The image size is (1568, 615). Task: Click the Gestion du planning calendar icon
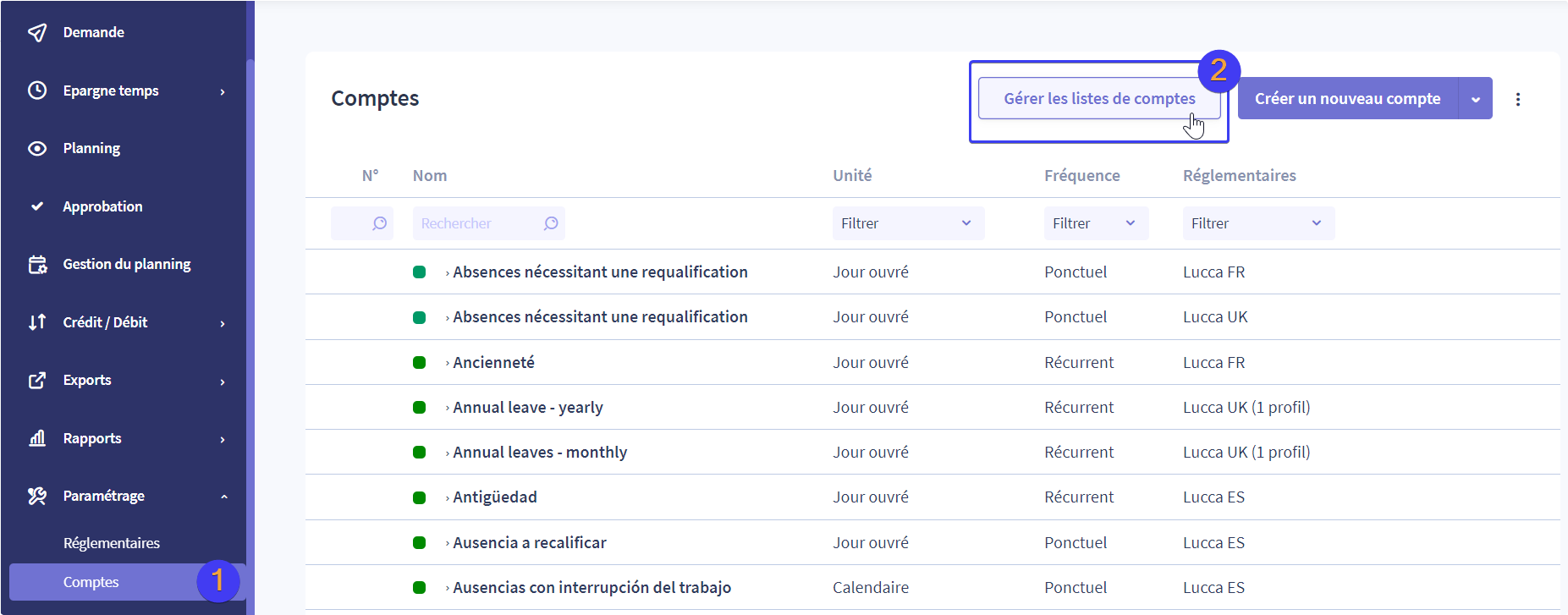click(x=37, y=264)
